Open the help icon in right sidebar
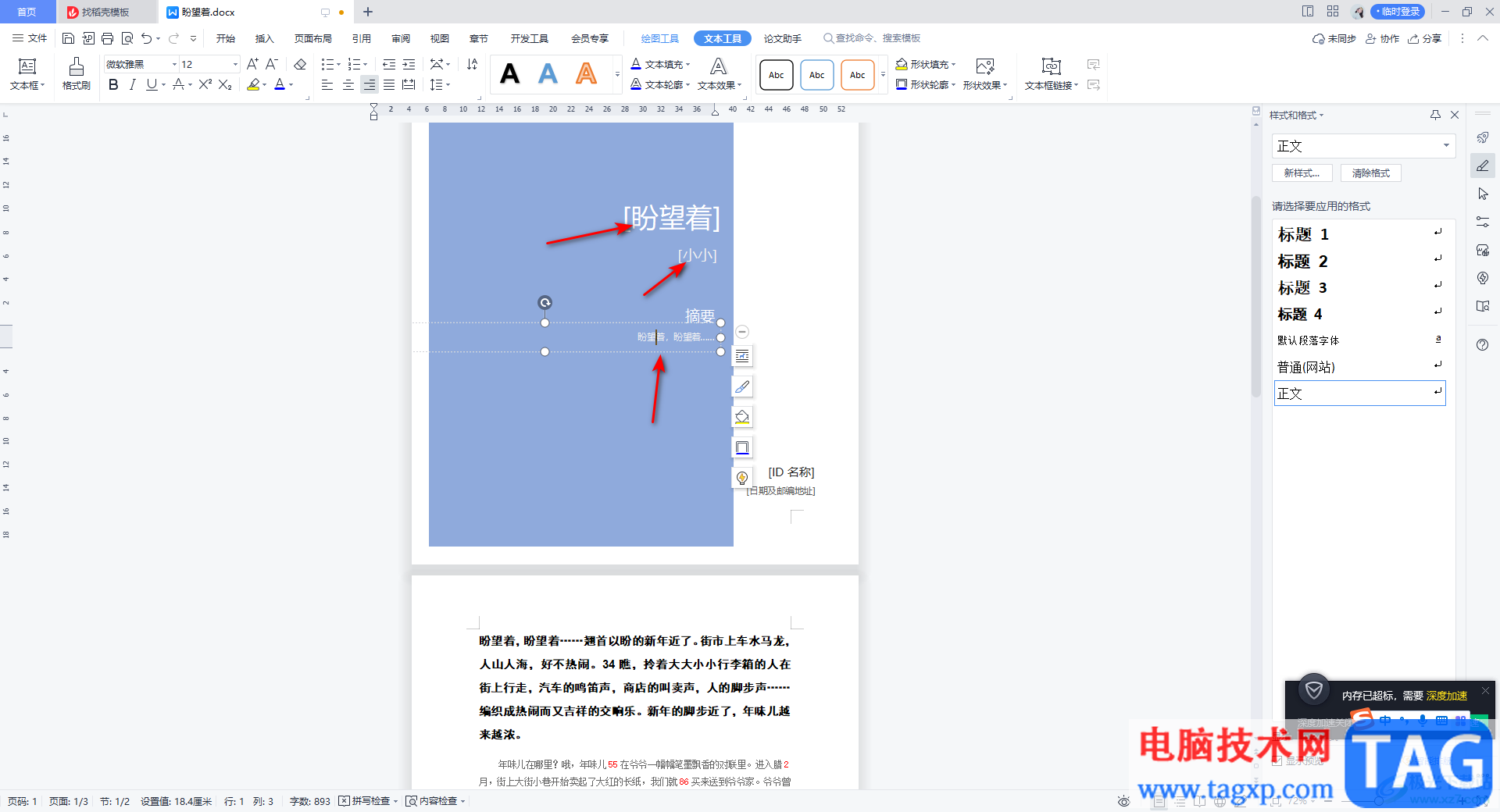Screen dimensions: 1500x812 1483,344
